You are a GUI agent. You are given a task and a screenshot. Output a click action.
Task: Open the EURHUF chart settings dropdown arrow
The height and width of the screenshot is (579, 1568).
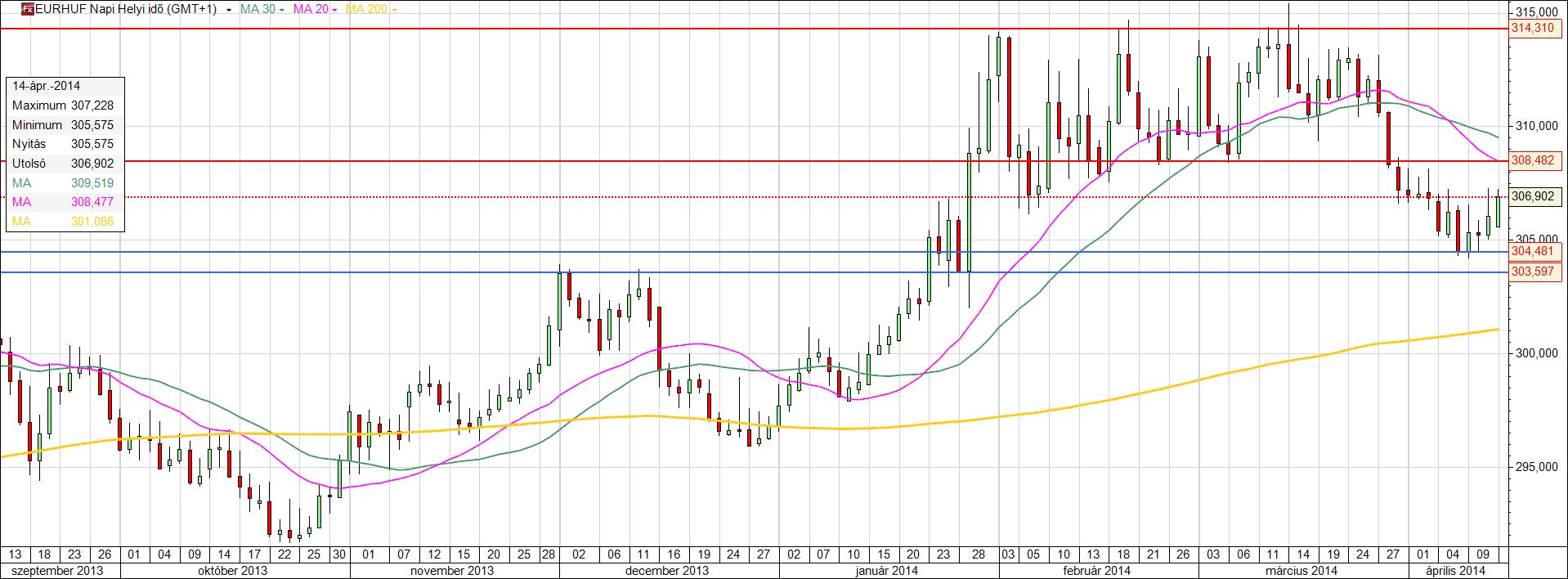tap(228, 10)
